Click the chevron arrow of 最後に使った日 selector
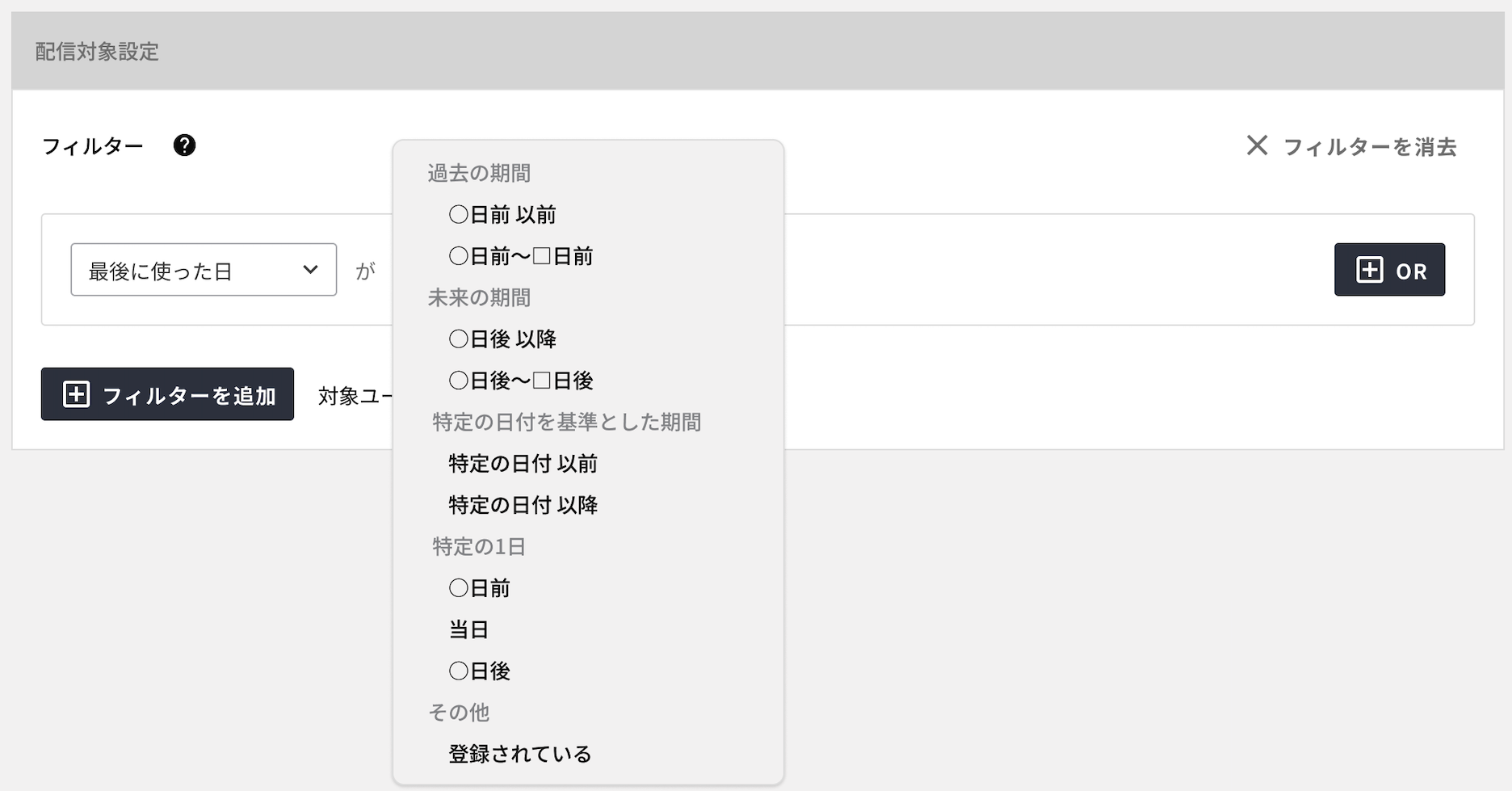Screen dimensions: 1512x791 [x=310, y=270]
